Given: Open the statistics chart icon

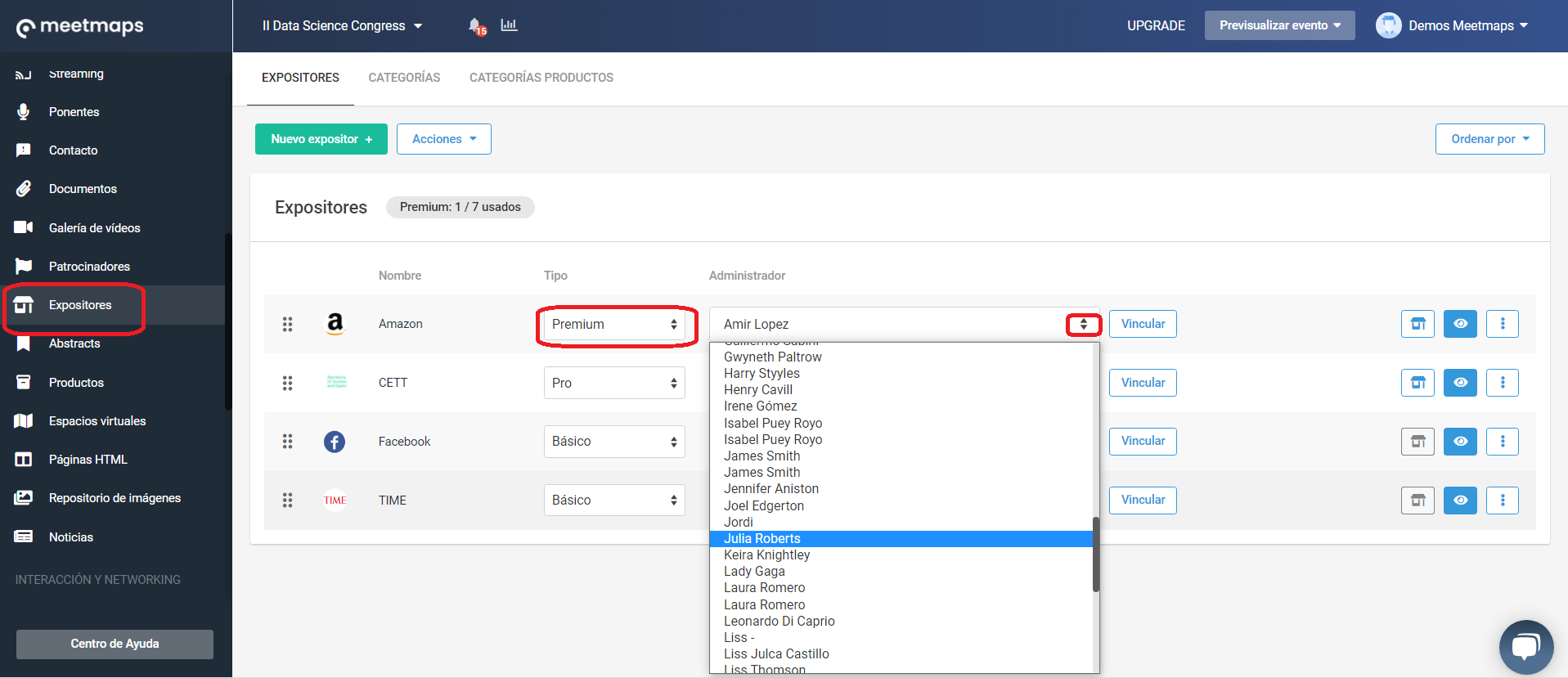Looking at the screenshot, I should [509, 25].
